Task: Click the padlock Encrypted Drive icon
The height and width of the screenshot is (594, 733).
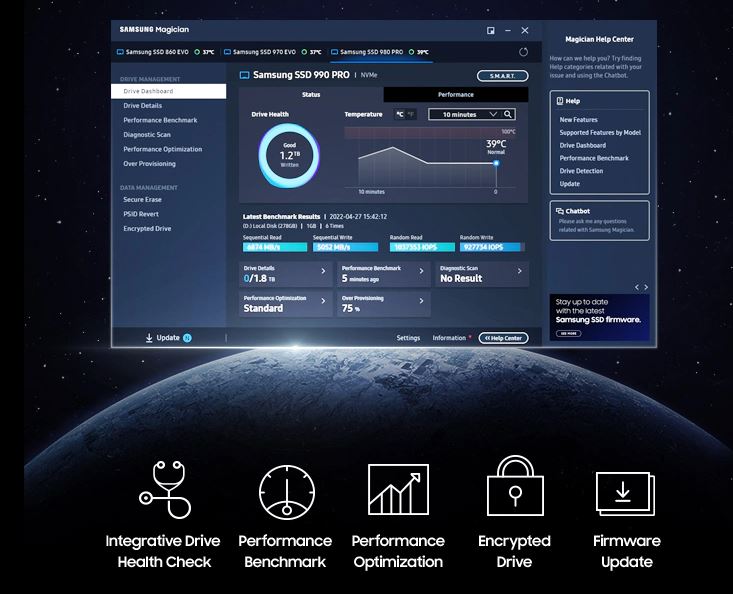Action: 515,486
